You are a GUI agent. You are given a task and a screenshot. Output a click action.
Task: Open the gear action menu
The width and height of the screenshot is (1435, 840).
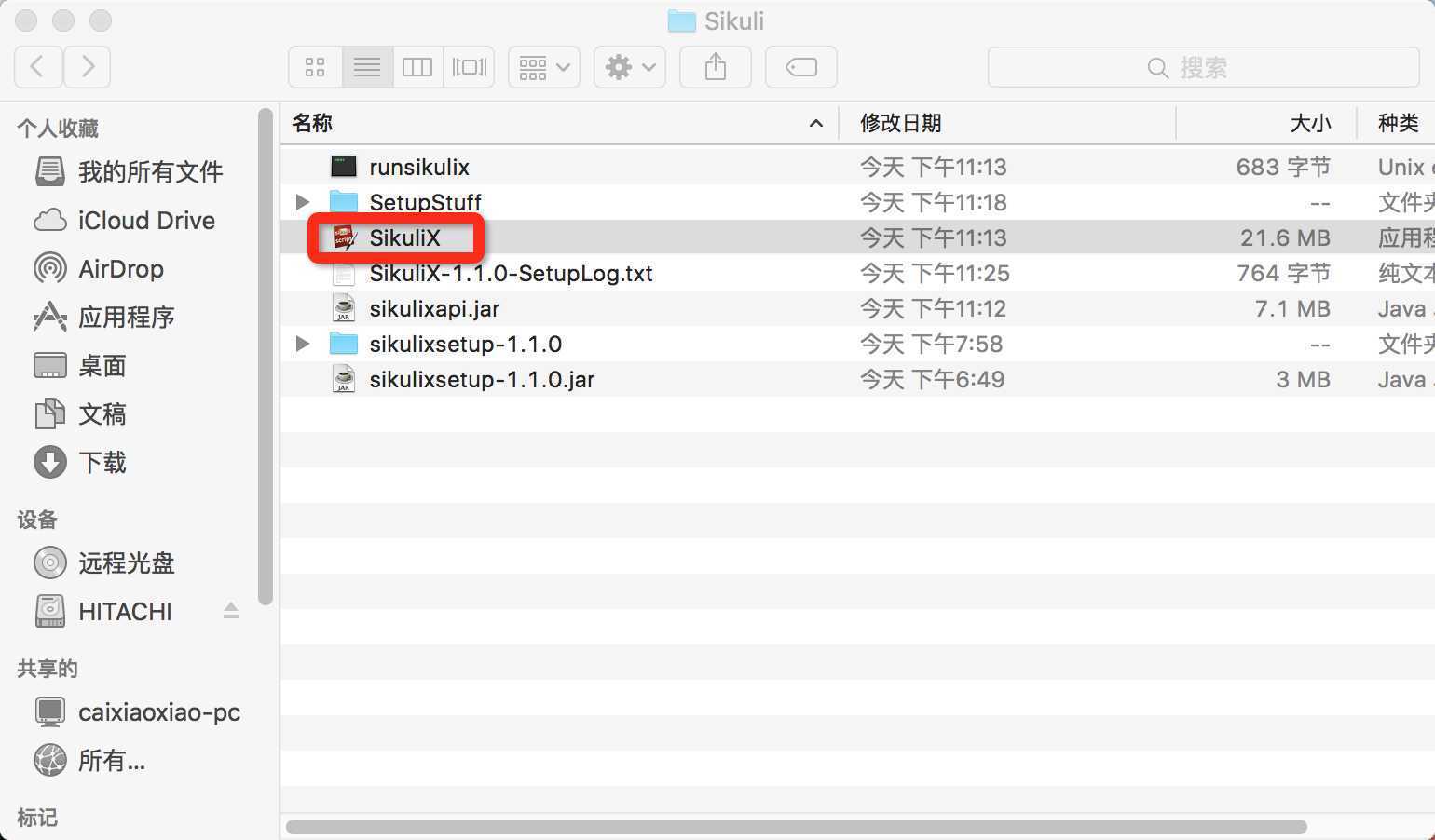[630, 67]
